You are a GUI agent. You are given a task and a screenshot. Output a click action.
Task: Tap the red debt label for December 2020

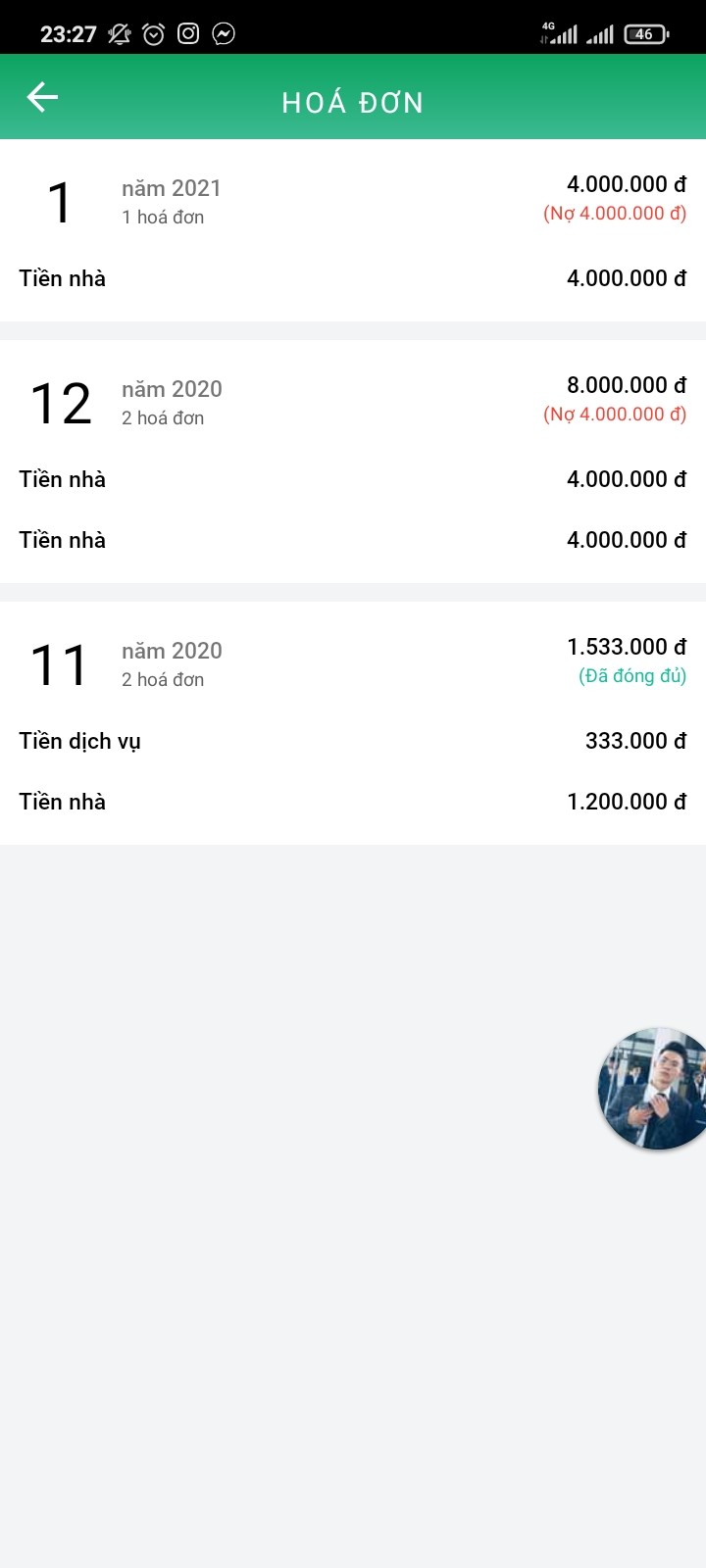click(x=615, y=415)
